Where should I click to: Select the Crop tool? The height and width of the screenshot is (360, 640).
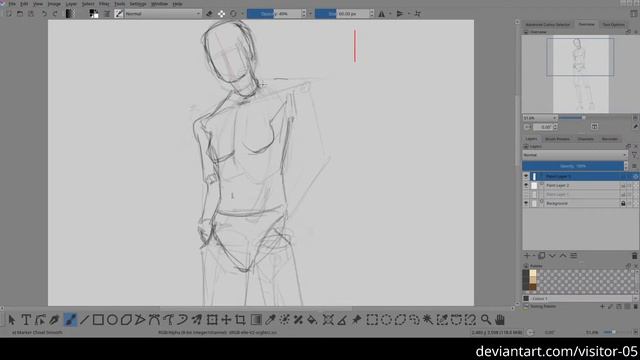tap(240, 320)
